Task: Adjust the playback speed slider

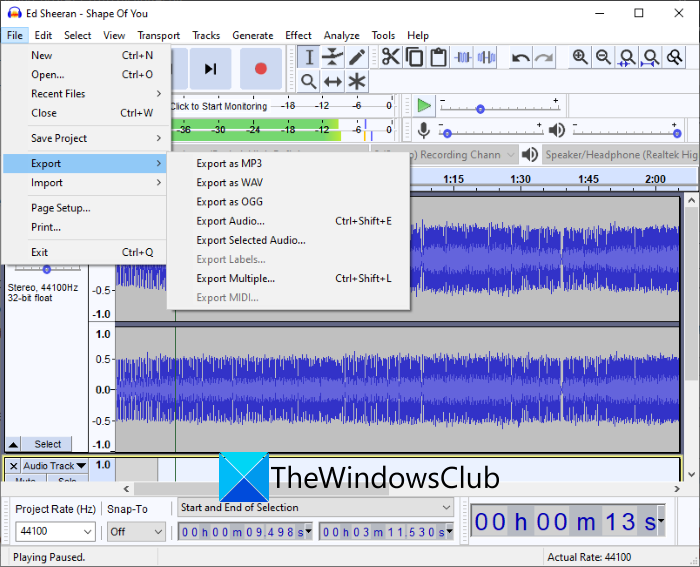Action: (x=499, y=106)
